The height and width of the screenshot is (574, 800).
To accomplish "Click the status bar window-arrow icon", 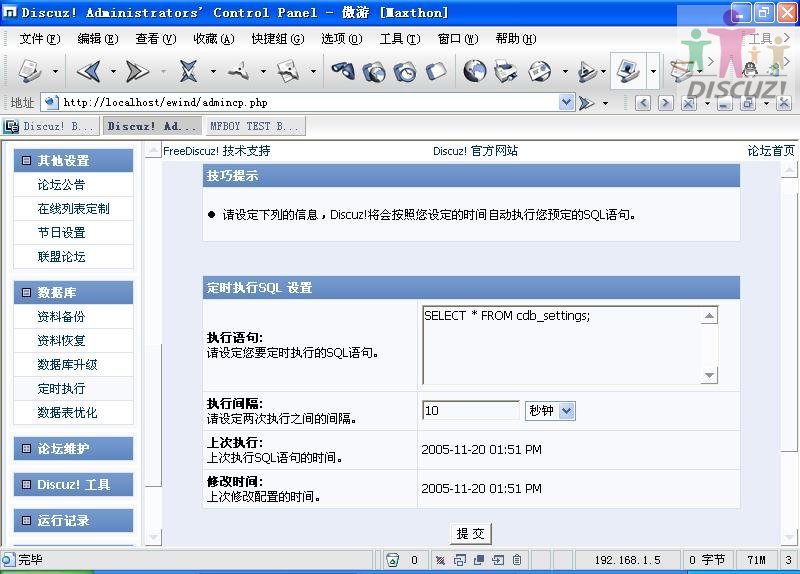I will [x=498, y=560].
